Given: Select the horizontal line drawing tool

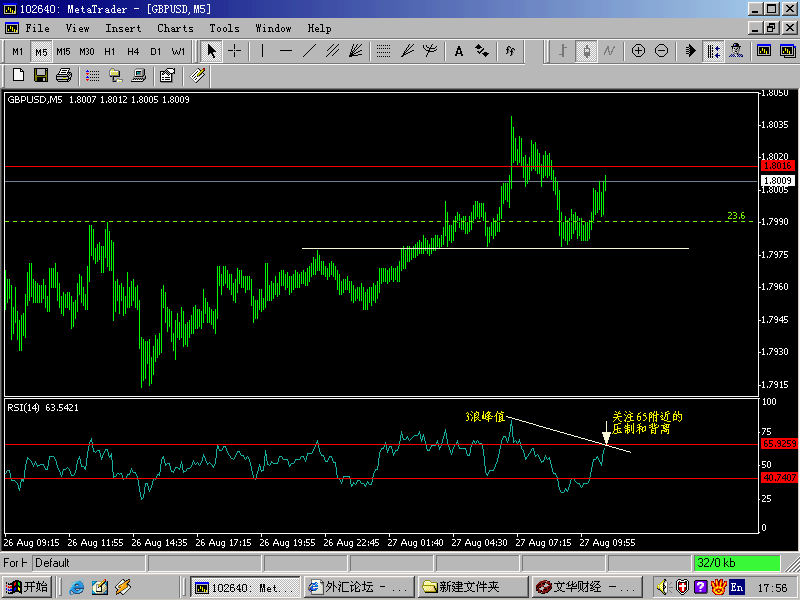Looking at the screenshot, I should [x=286, y=51].
